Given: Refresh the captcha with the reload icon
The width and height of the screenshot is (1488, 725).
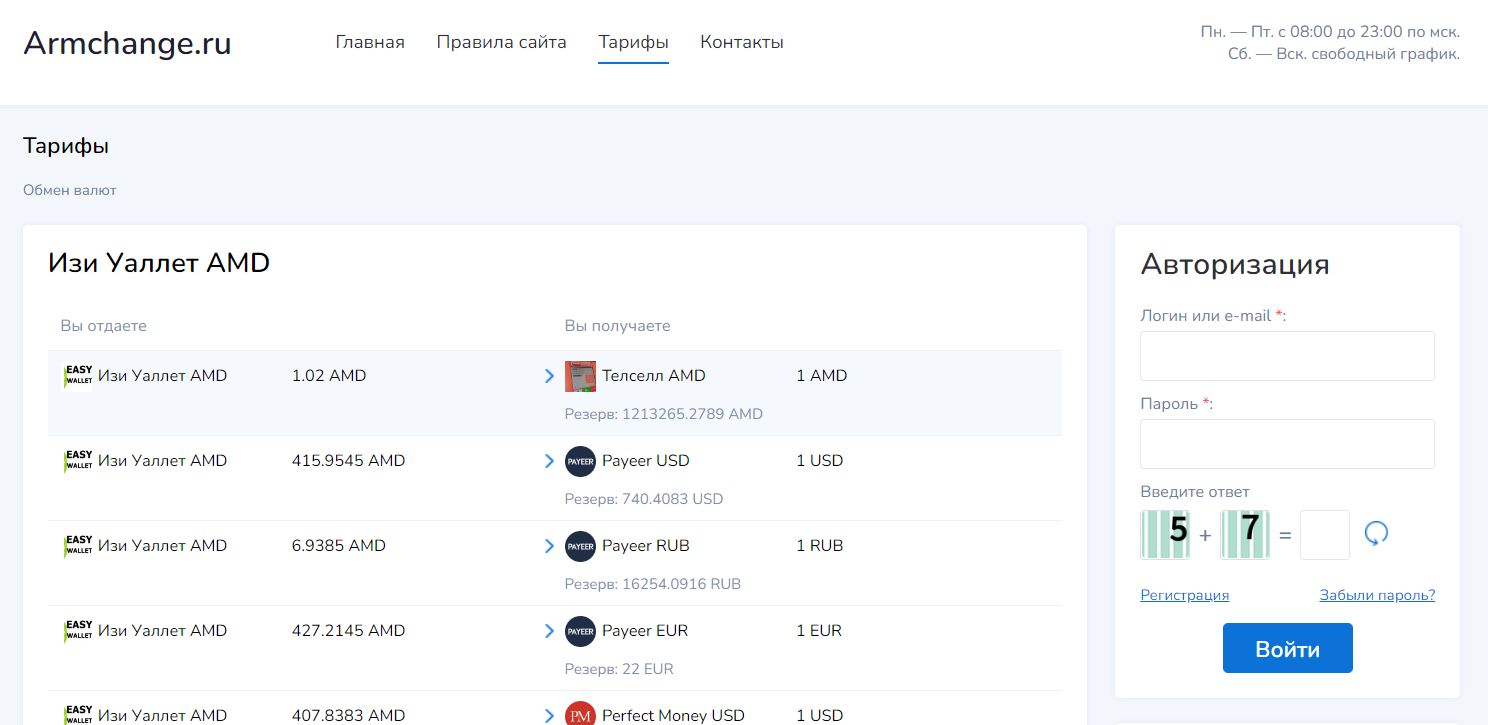Looking at the screenshot, I should tap(1376, 534).
